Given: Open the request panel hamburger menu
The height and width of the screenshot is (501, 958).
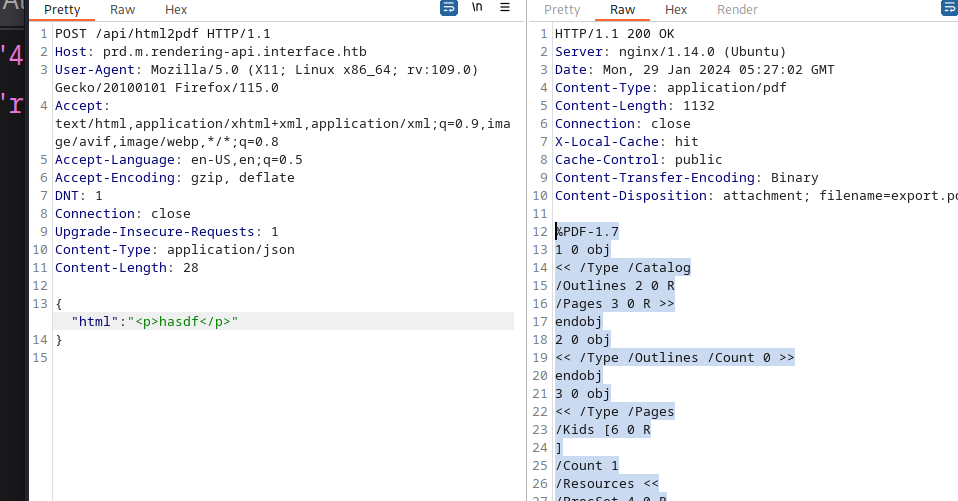Looking at the screenshot, I should (505, 9).
